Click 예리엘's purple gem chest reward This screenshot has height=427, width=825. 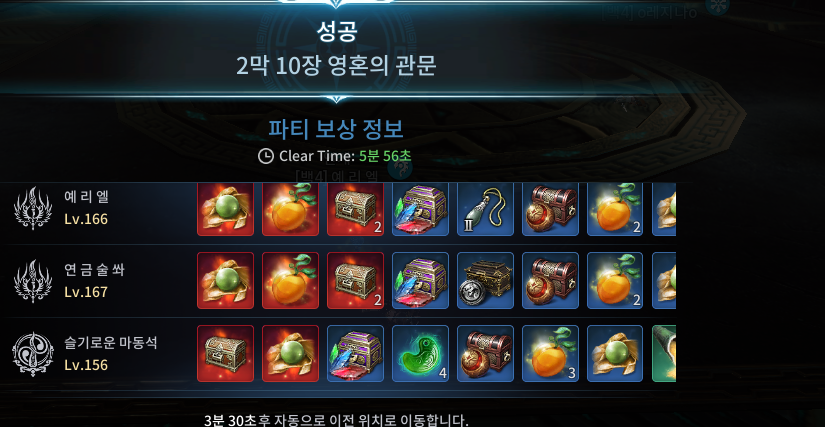[x=420, y=208]
